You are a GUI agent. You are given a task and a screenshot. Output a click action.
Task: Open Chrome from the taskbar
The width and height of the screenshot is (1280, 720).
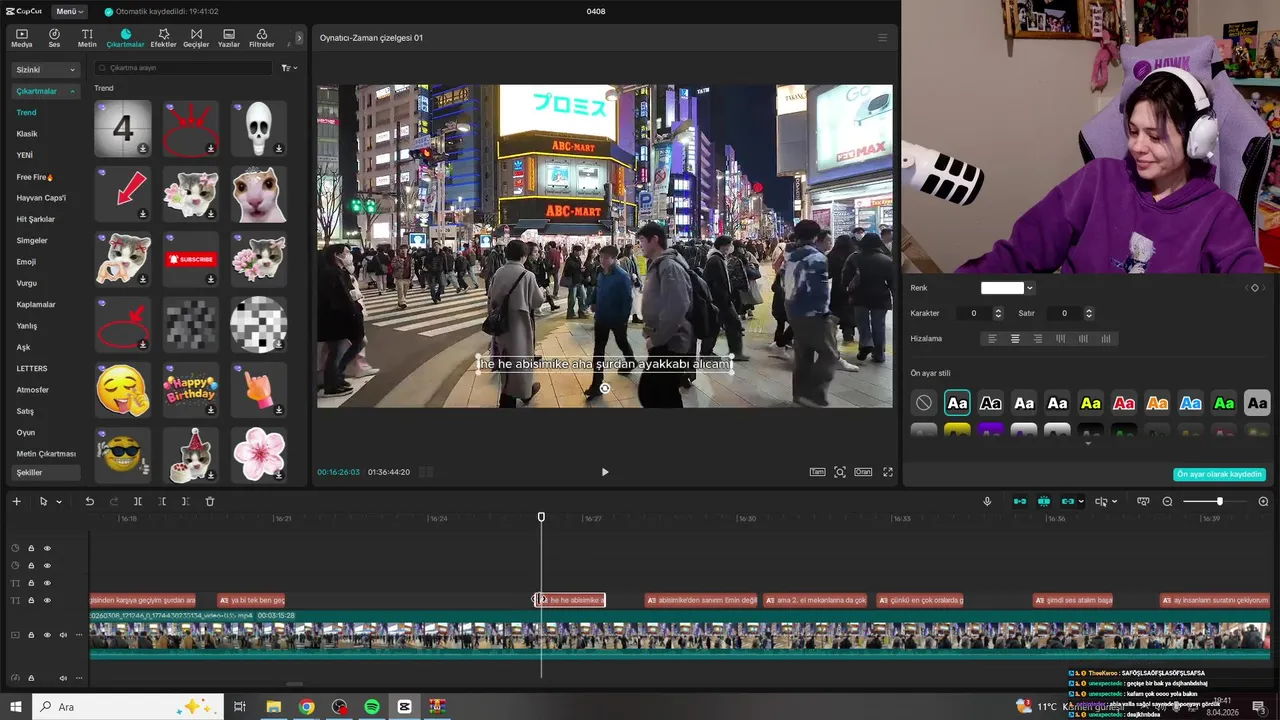(307, 707)
